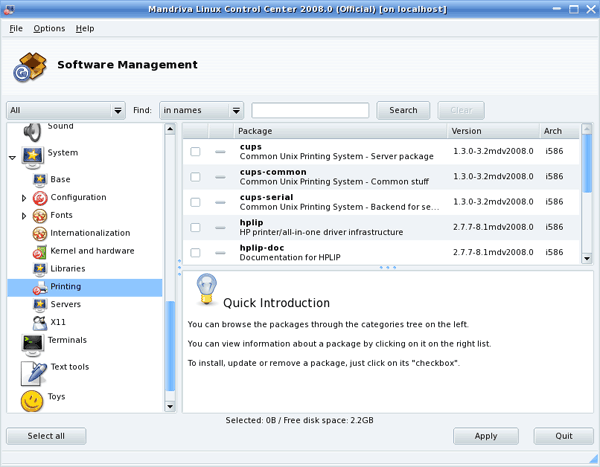Click the Terminals category icon
Image resolution: width=600 pixels, height=467 pixels.
point(33,344)
